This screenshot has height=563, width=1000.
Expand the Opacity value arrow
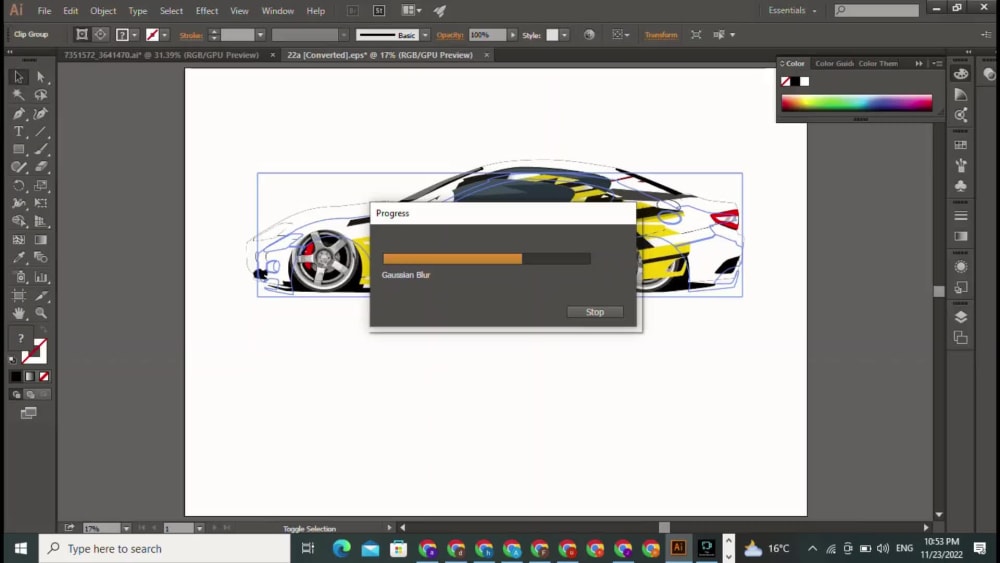[x=512, y=35]
